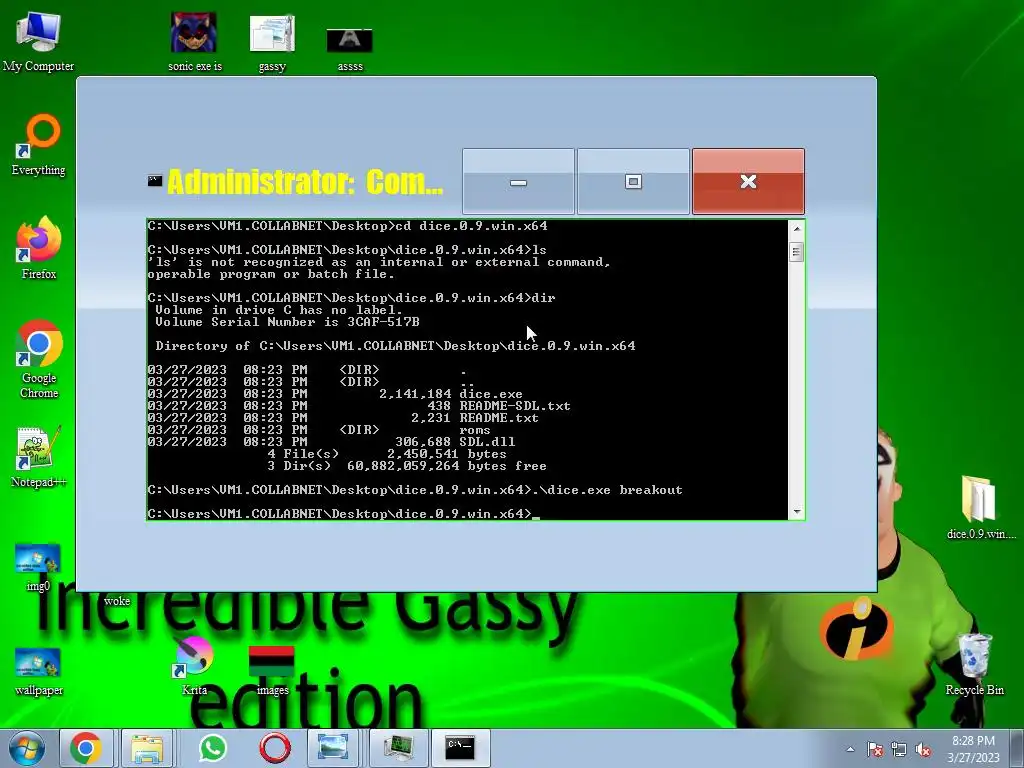Open the Everything search shortcut
This screenshot has height=768, width=1024.
pos(39,145)
